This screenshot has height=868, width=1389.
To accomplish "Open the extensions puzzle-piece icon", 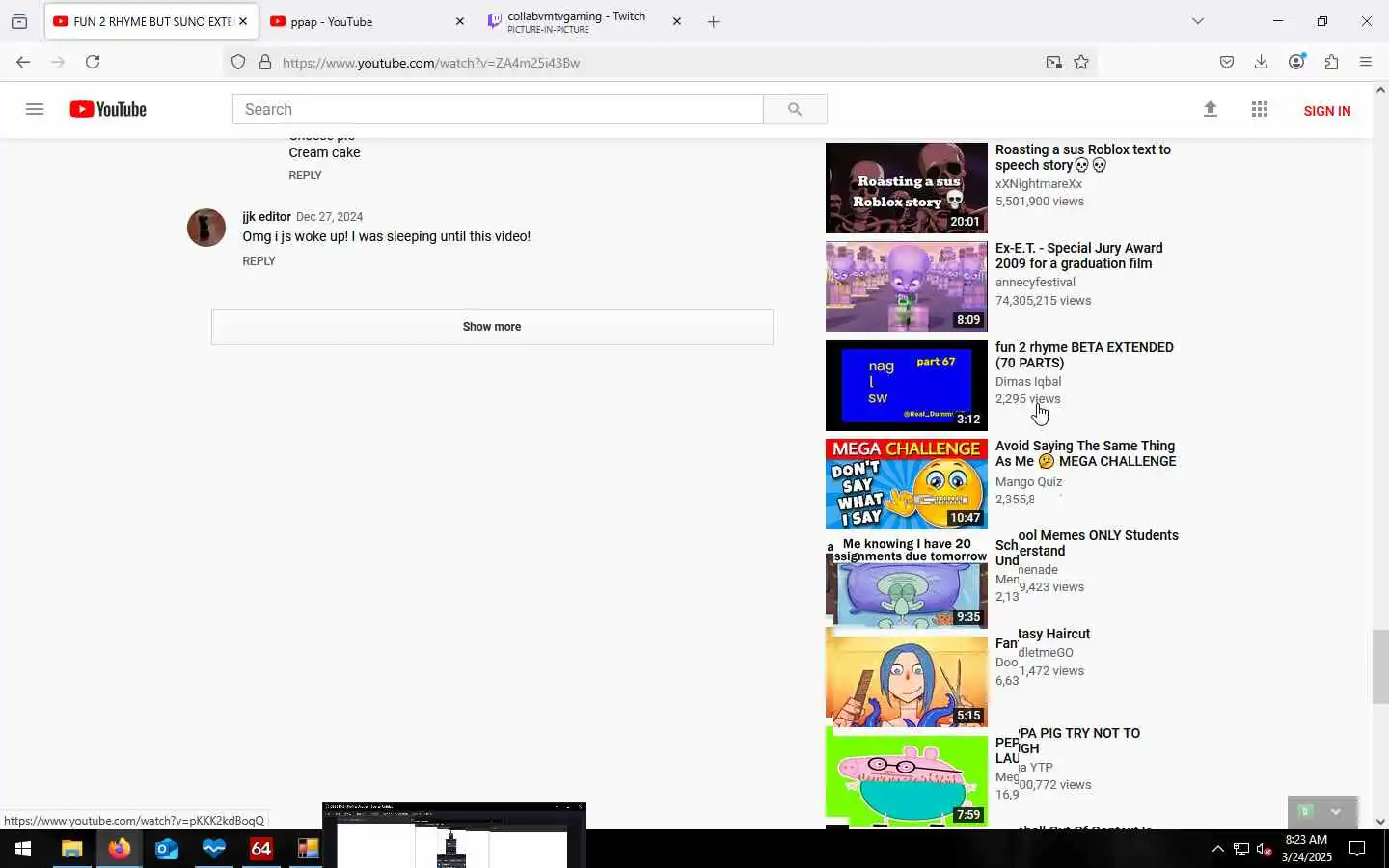I will [x=1332, y=62].
